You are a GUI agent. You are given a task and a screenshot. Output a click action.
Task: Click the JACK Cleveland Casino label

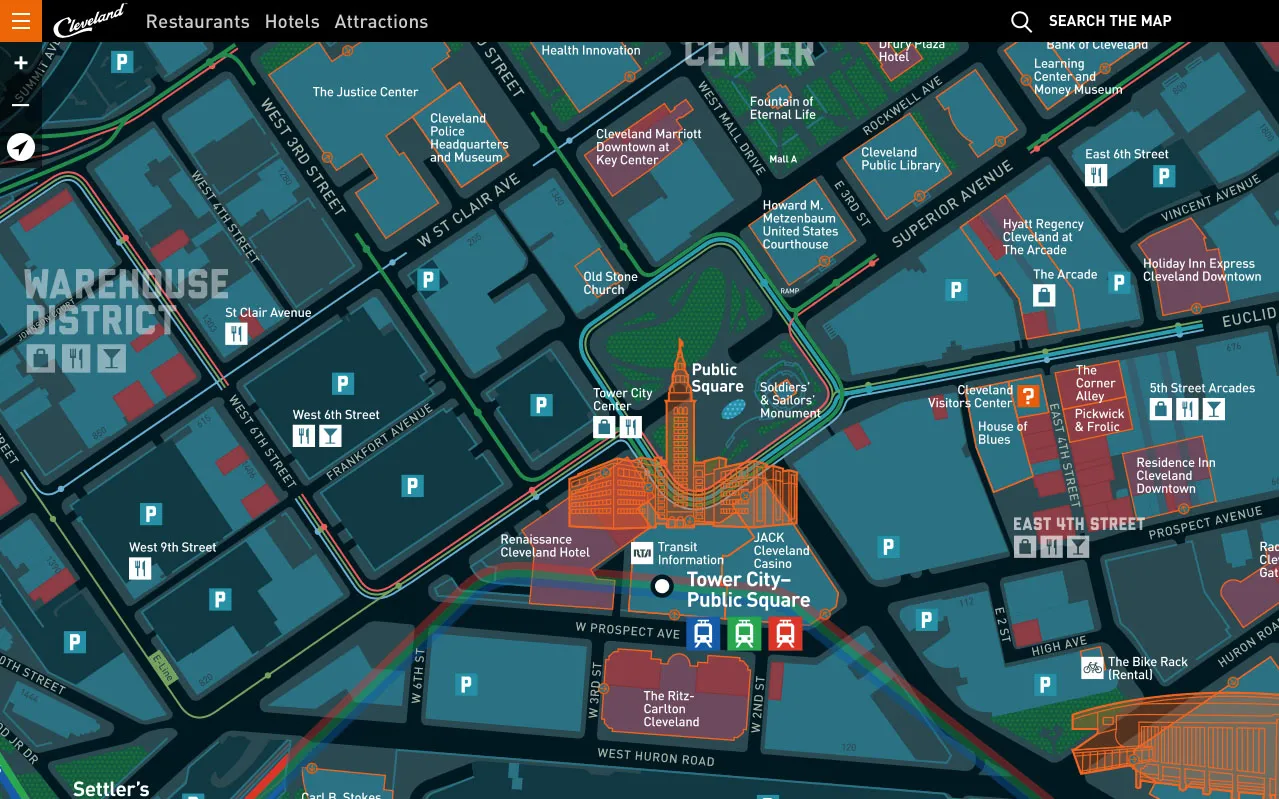pos(781,551)
